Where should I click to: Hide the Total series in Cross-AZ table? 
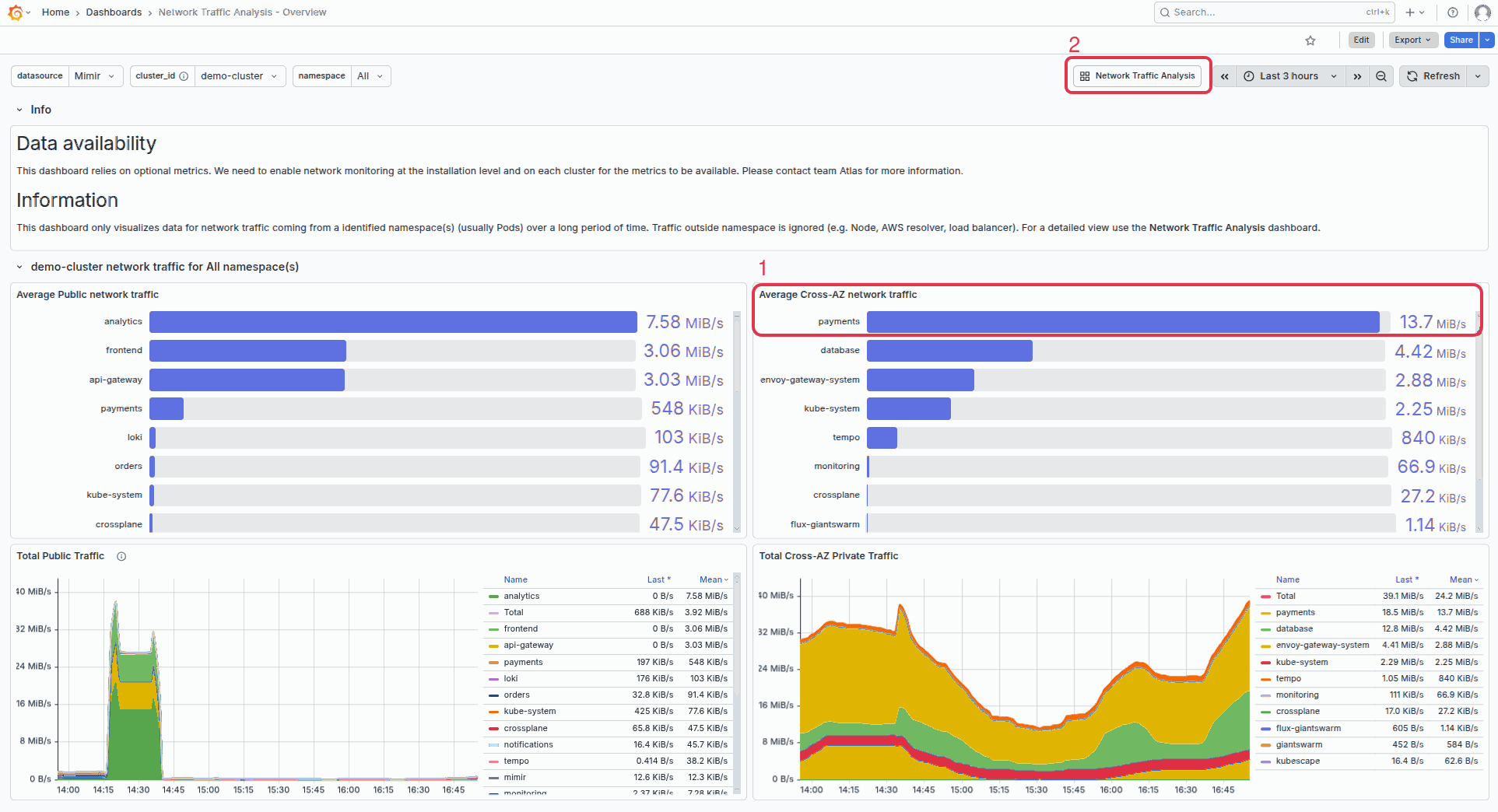click(1286, 596)
